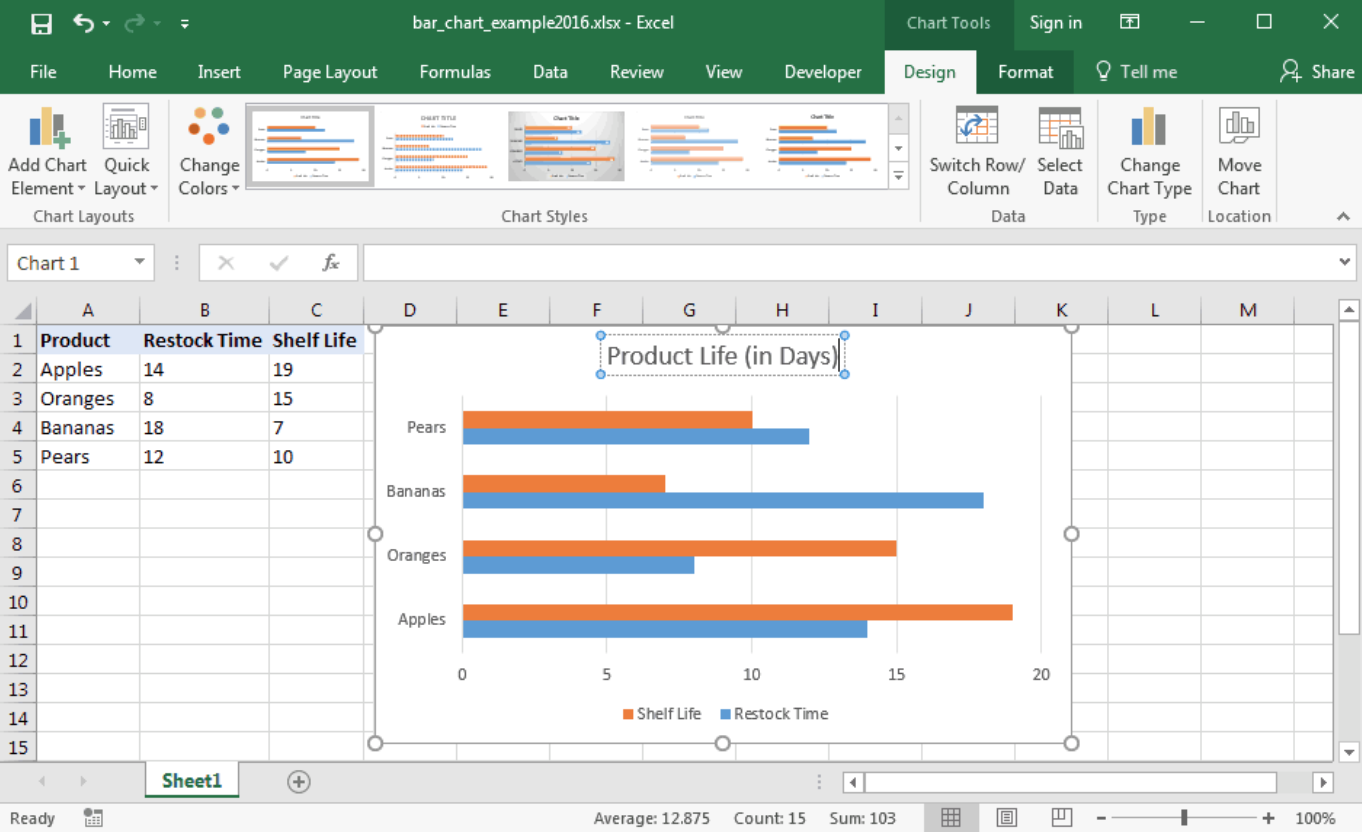Open the Name Box dropdown arrow

140,263
